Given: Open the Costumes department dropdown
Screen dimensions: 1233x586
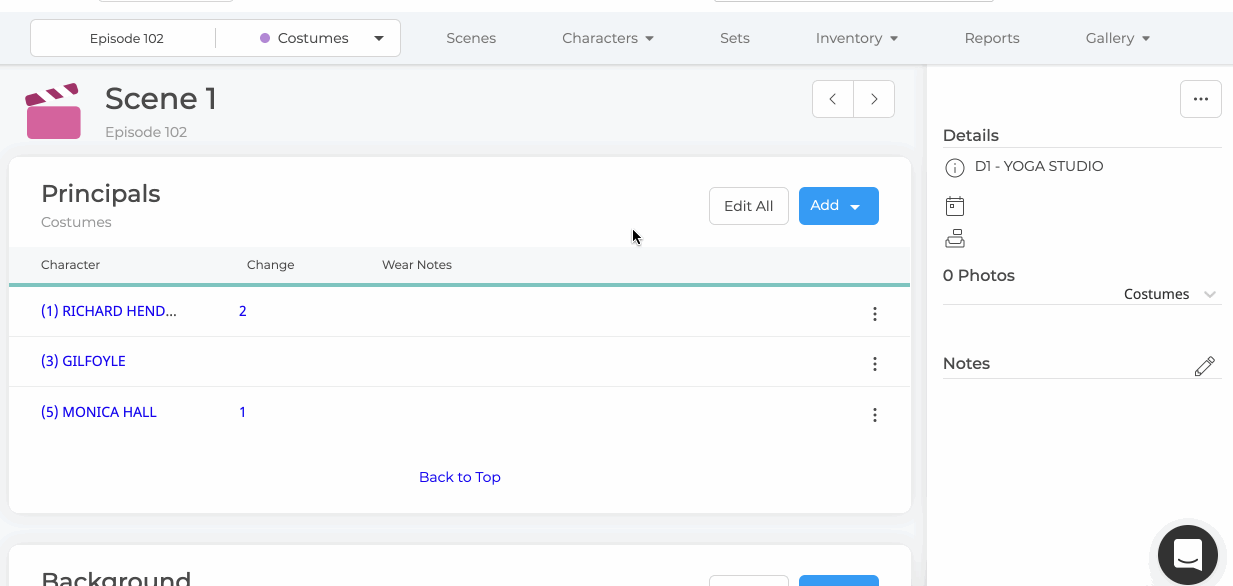Looking at the screenshot, I should (321, 38).
